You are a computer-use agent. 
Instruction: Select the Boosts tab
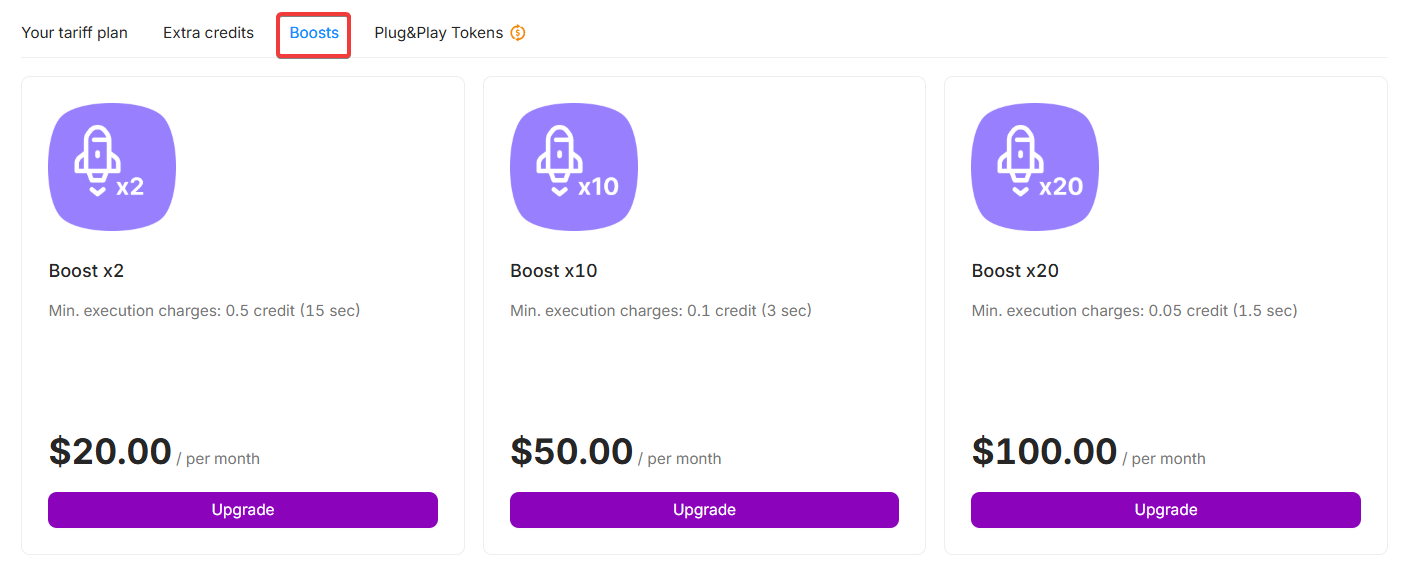[x=314, y=33]
